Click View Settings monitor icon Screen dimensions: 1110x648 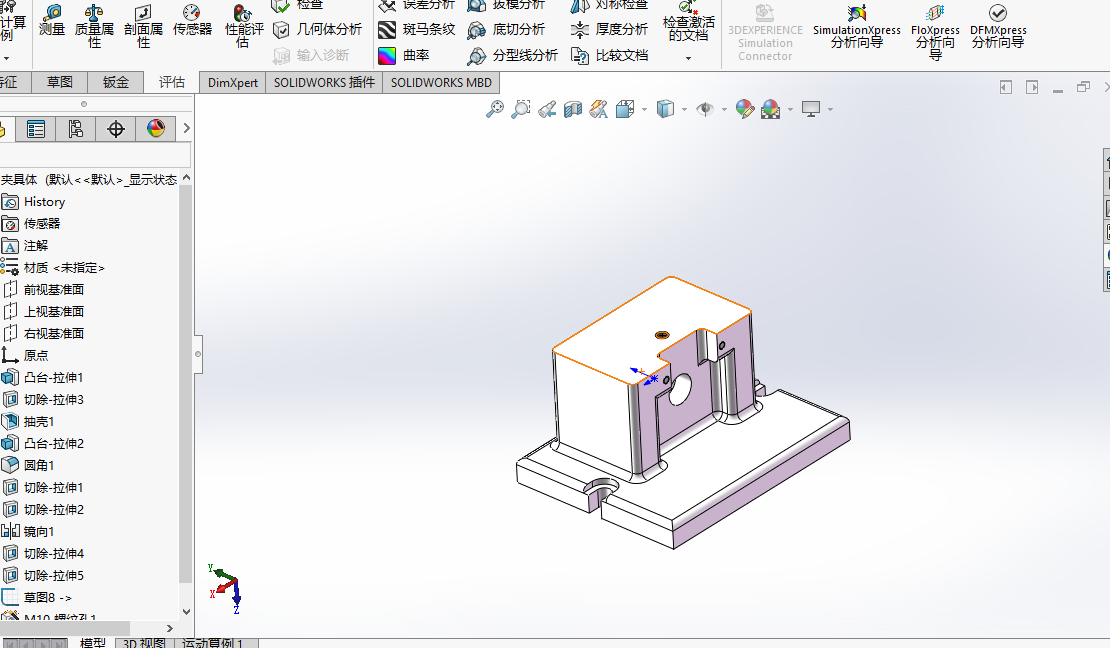point(811,109)
